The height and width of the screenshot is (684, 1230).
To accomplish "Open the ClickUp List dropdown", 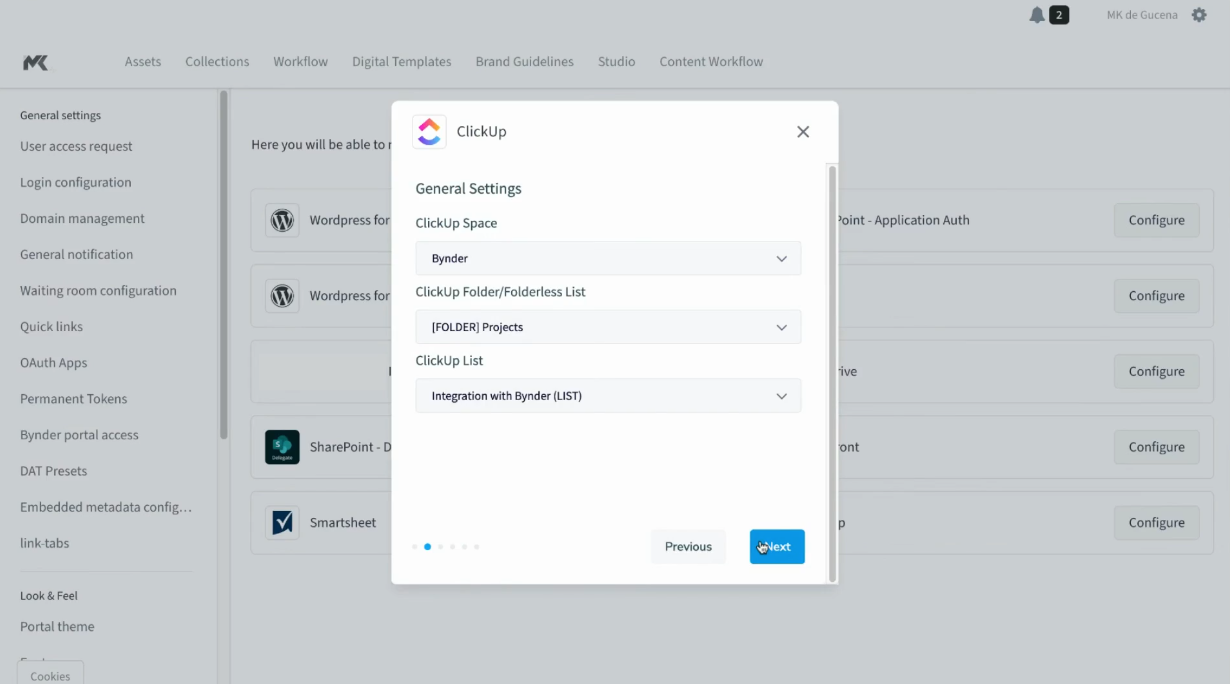I will [608, 396].
